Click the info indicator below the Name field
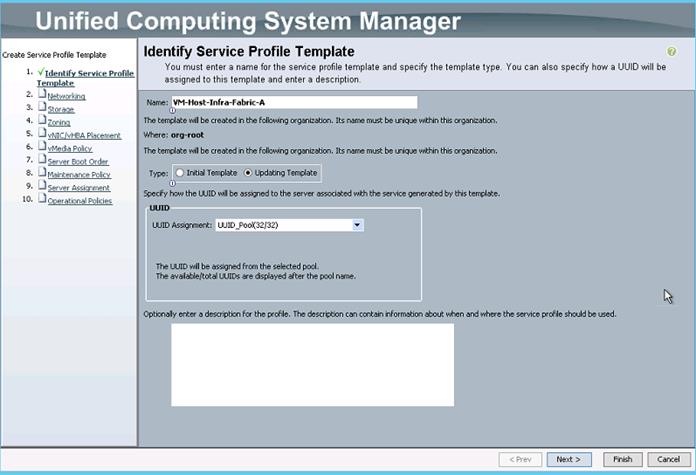This screenshot has height=475, width=696. pos(173,111)
